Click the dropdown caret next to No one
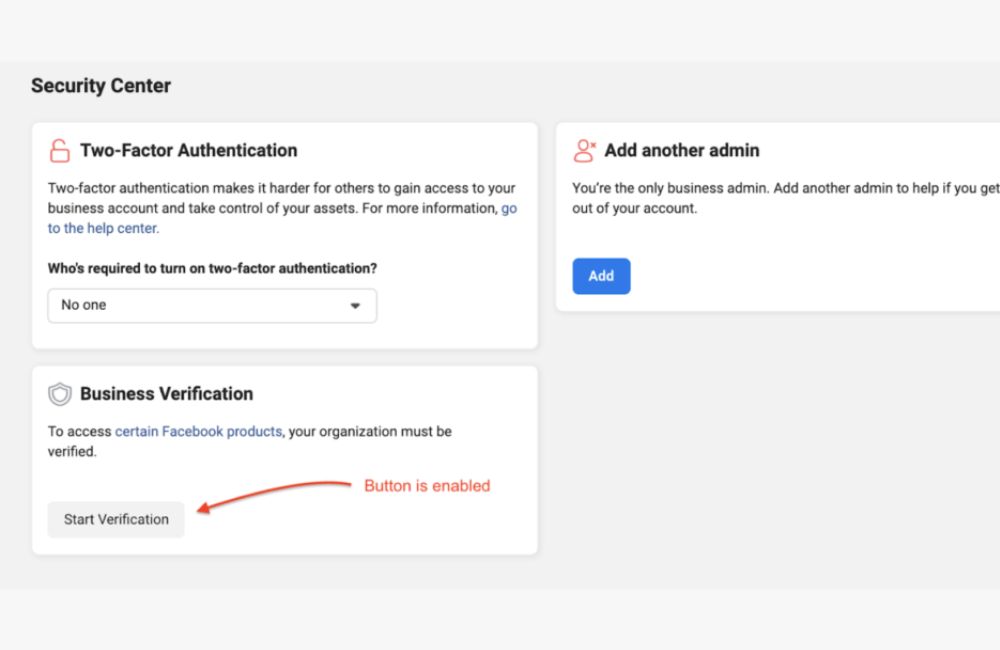 tap(356, 305)
